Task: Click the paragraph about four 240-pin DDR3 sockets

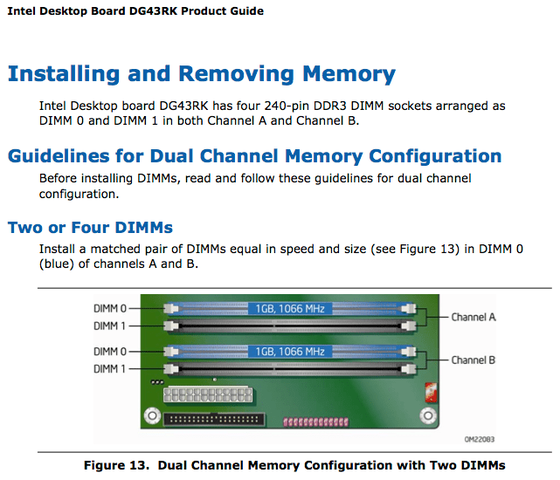Action: coord(272,113)
